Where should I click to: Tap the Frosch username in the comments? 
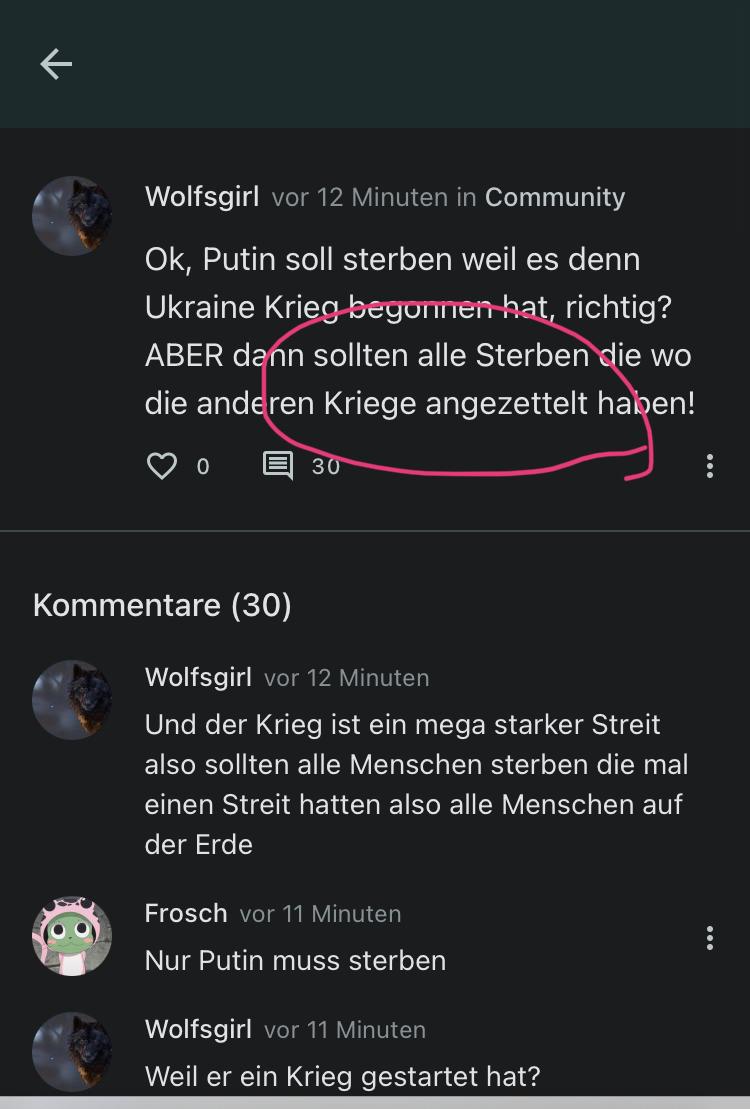(x=186, y=913)
